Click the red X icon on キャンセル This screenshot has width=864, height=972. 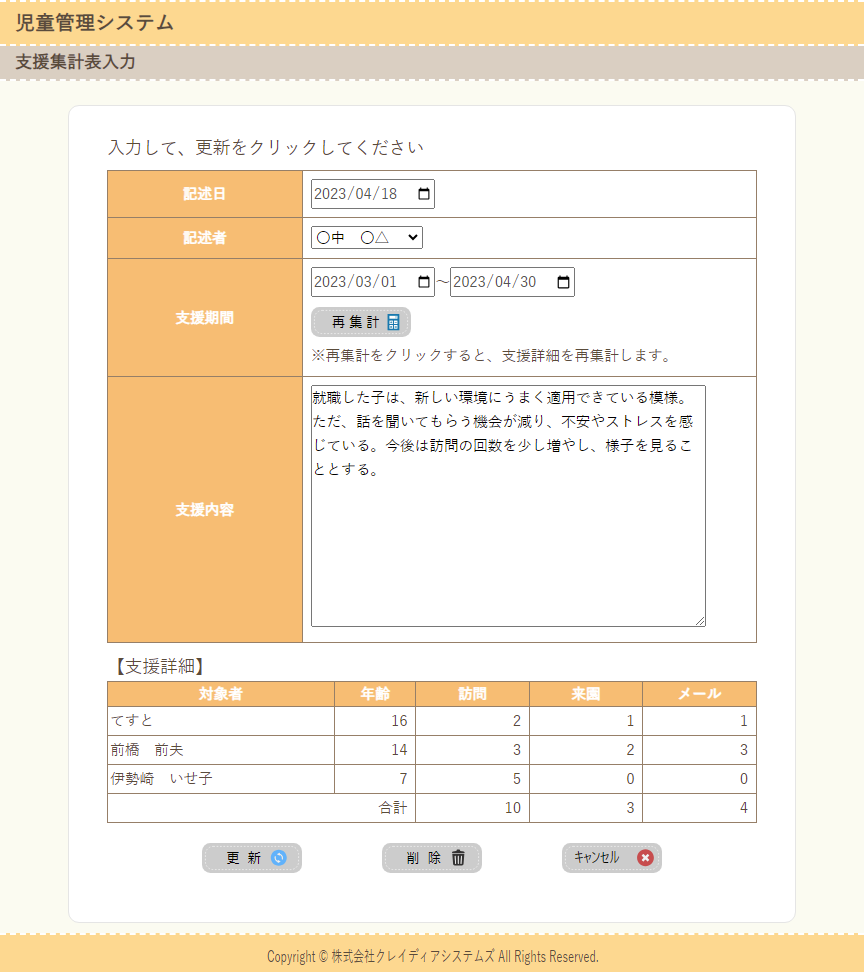coord(645,858)
